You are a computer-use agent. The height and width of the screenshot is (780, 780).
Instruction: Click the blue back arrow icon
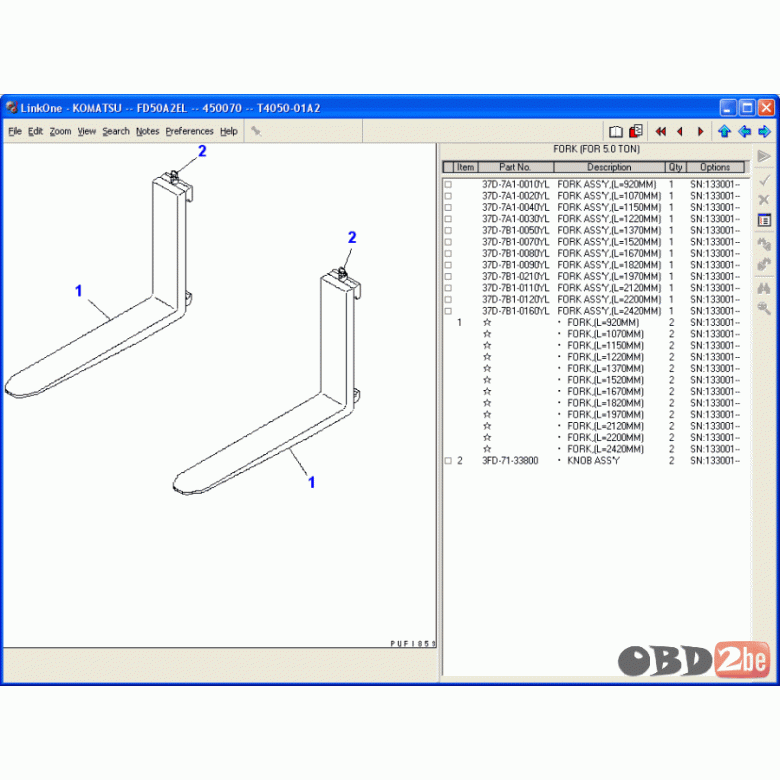(x=745, y=131)
